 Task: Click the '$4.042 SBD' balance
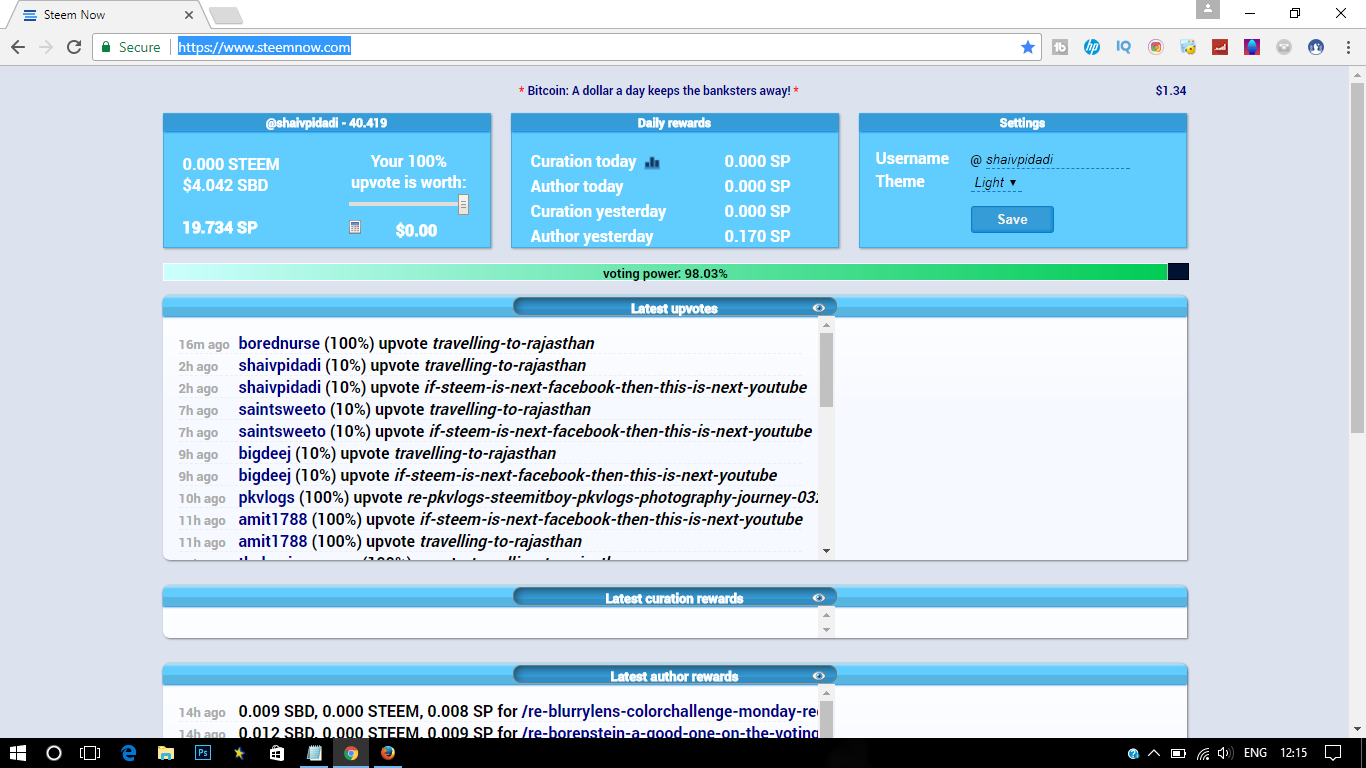225,185
